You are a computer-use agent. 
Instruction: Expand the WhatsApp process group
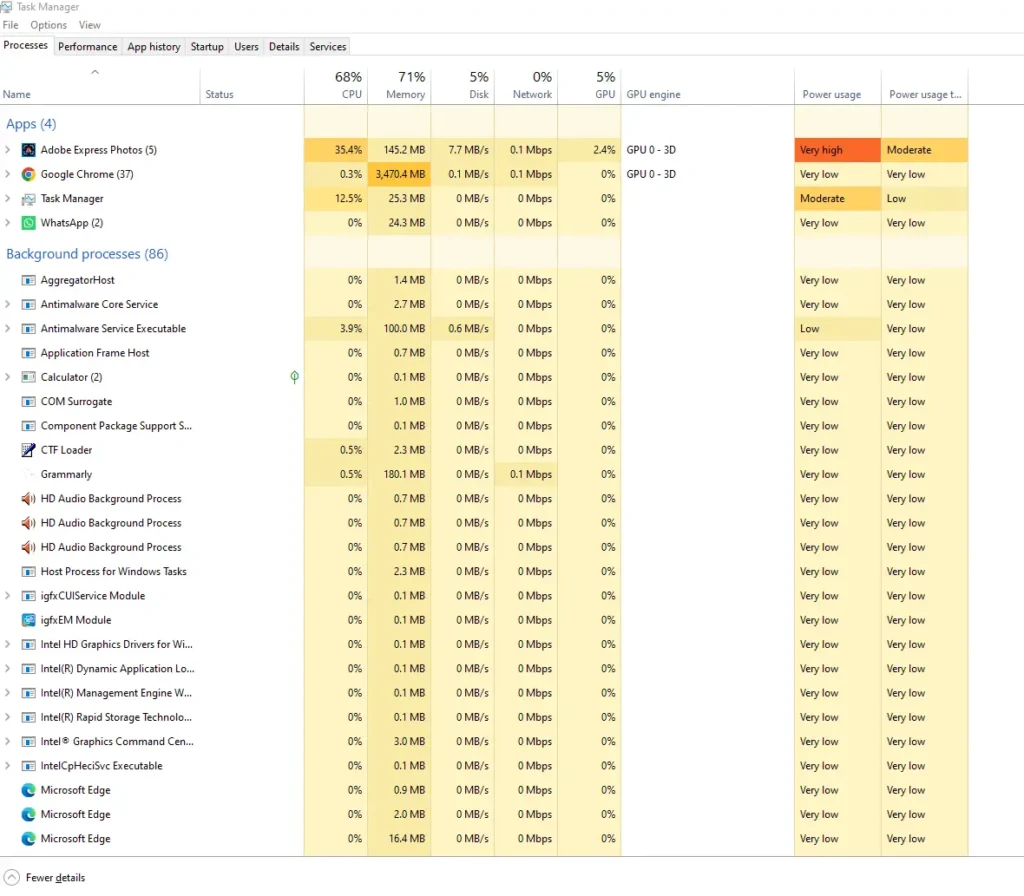pyautogui.click(x=7, y=223)
